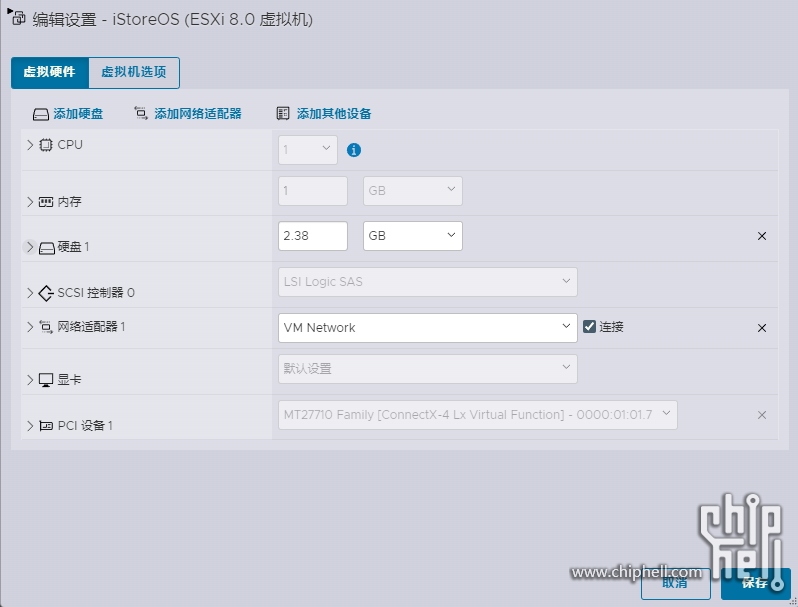
Task: Toggle the 连接 (connect) checkbox
Action: [x=589, y=327]
